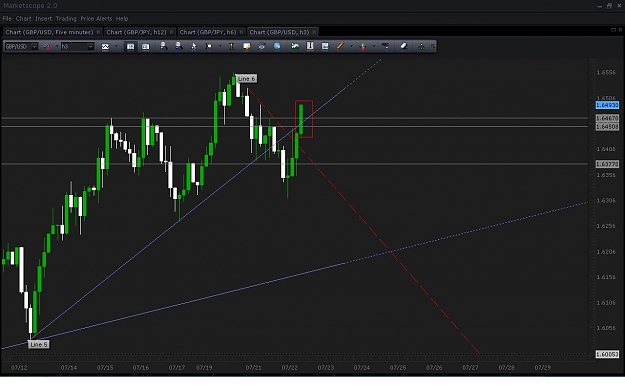Open the Price Alerts menu
The image size is (625, 391).
(x=96, y=19)
